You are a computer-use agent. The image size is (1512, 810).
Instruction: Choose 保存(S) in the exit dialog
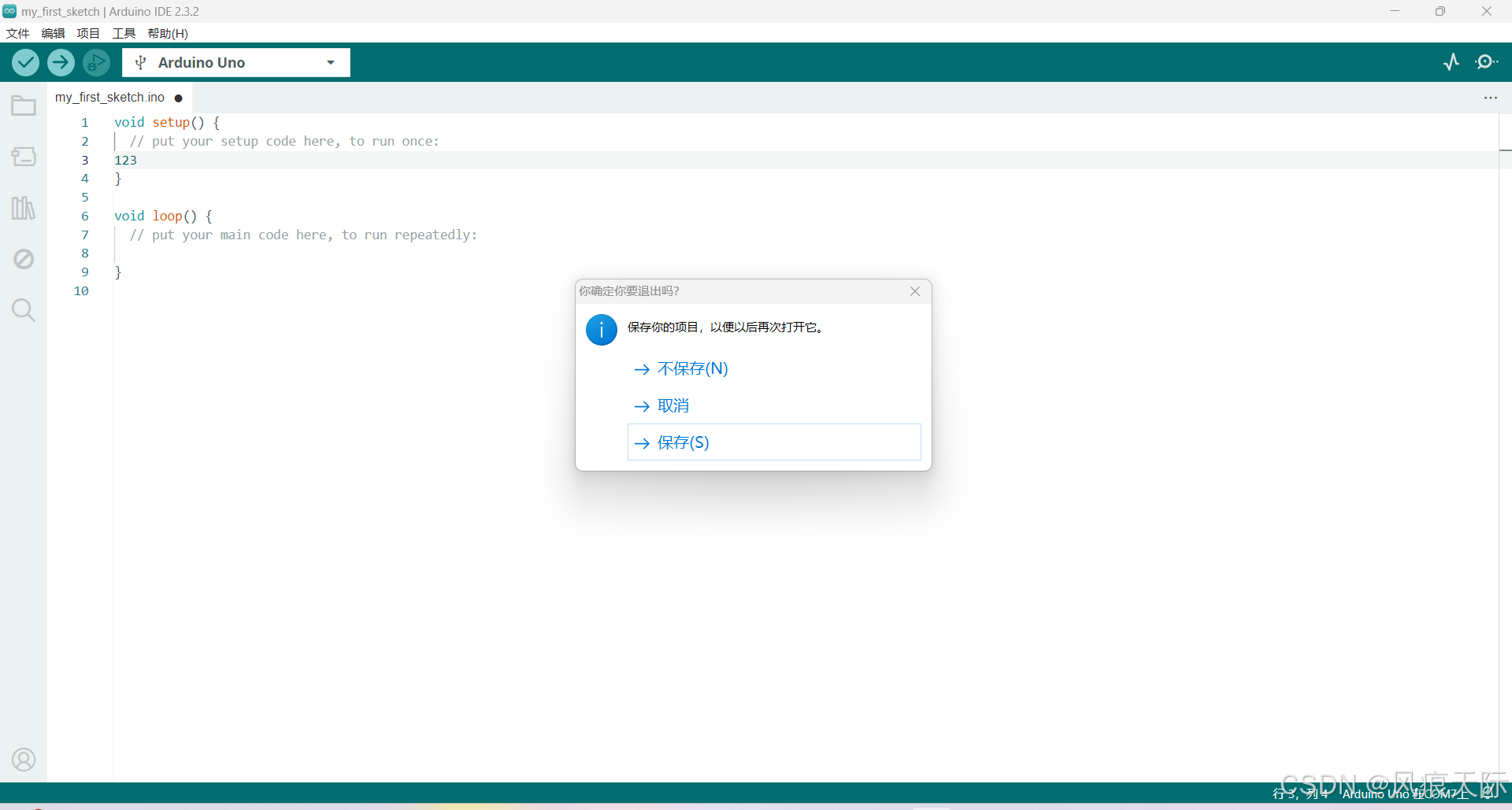point(774,442)
